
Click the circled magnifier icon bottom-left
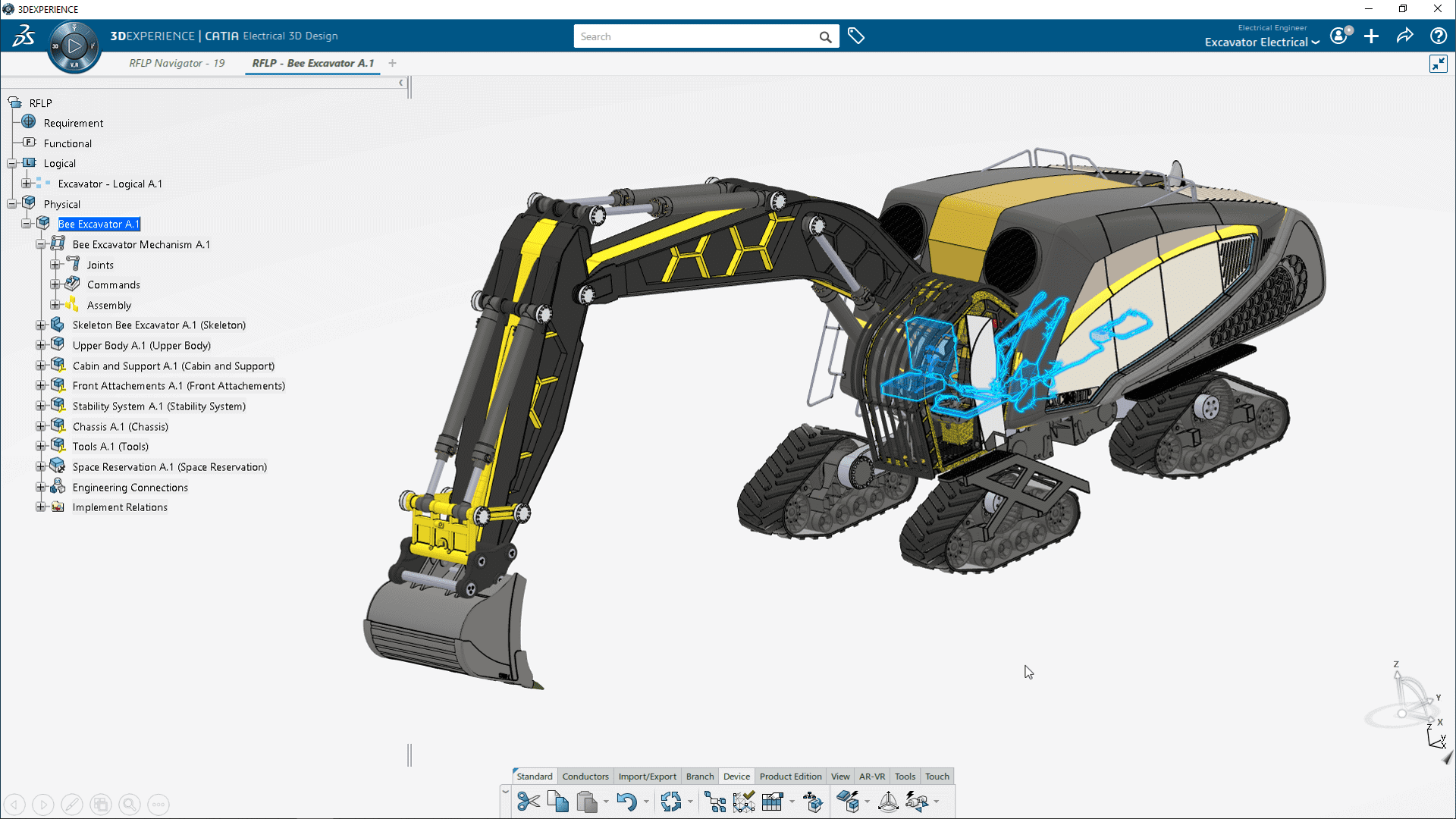coord(130,805)
